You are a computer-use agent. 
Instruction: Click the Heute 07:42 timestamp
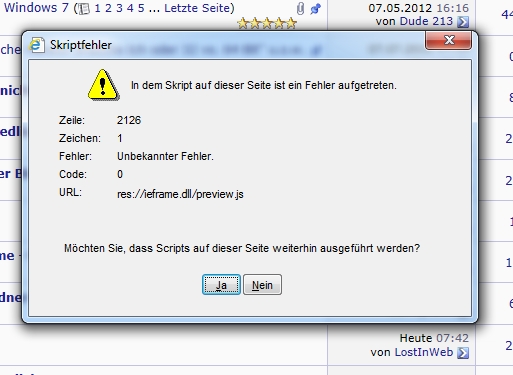(434, 338)
